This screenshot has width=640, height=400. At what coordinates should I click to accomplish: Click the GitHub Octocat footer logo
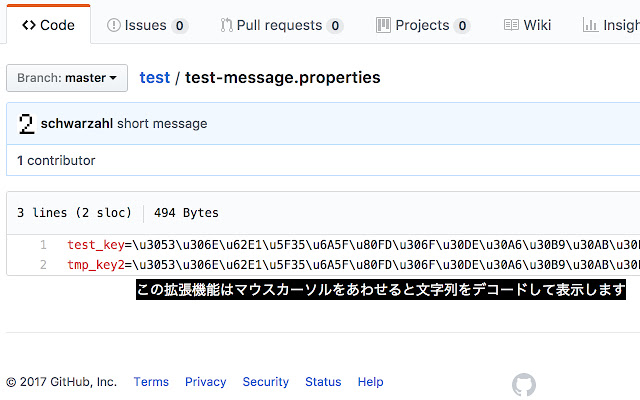point(524,384)
